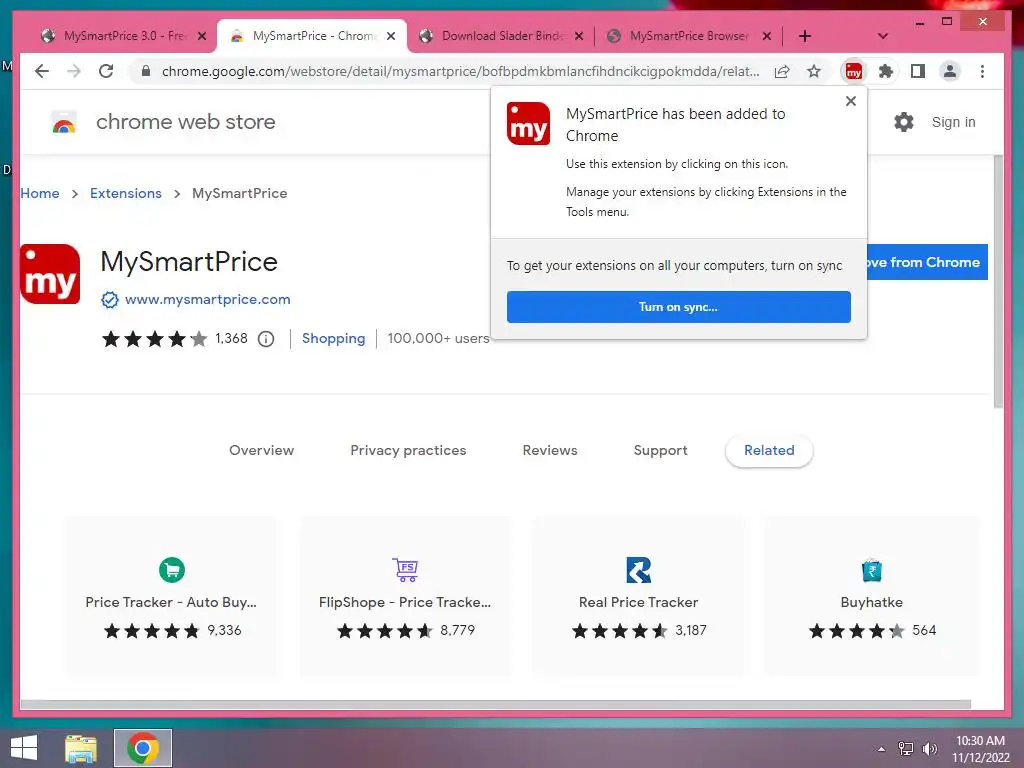The width and height of the screenshot is (1024, 768).
Task: Open File Explorer from taskbar
Action: (81, 748)
